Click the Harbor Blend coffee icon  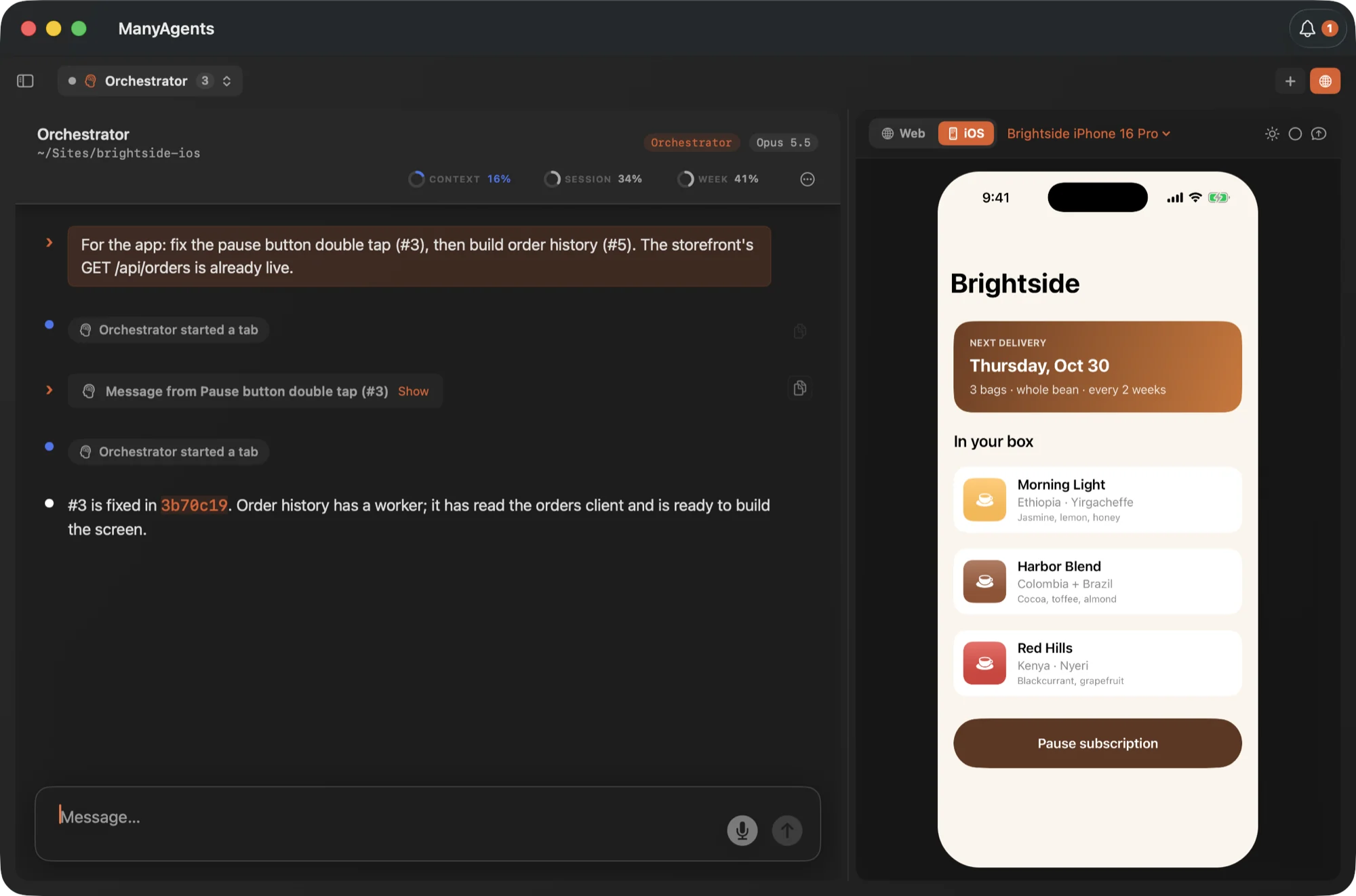click(x=984, y=582)
